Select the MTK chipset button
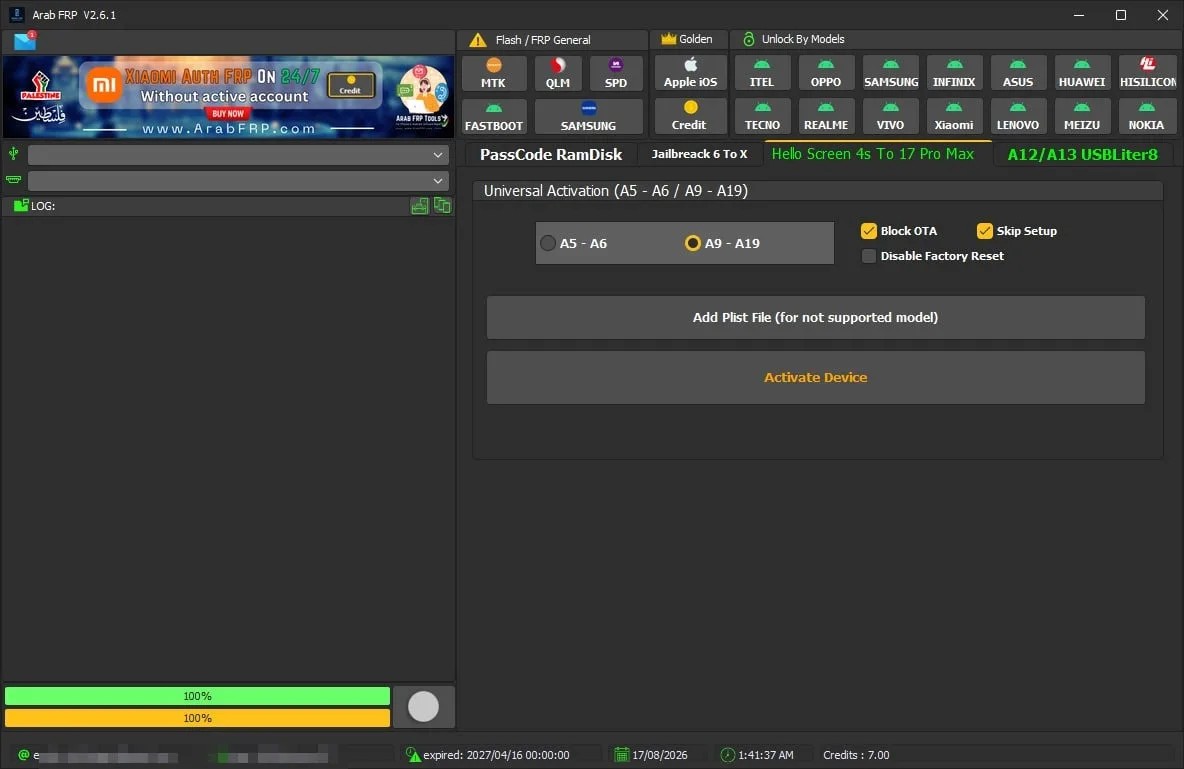 (494, 73)
